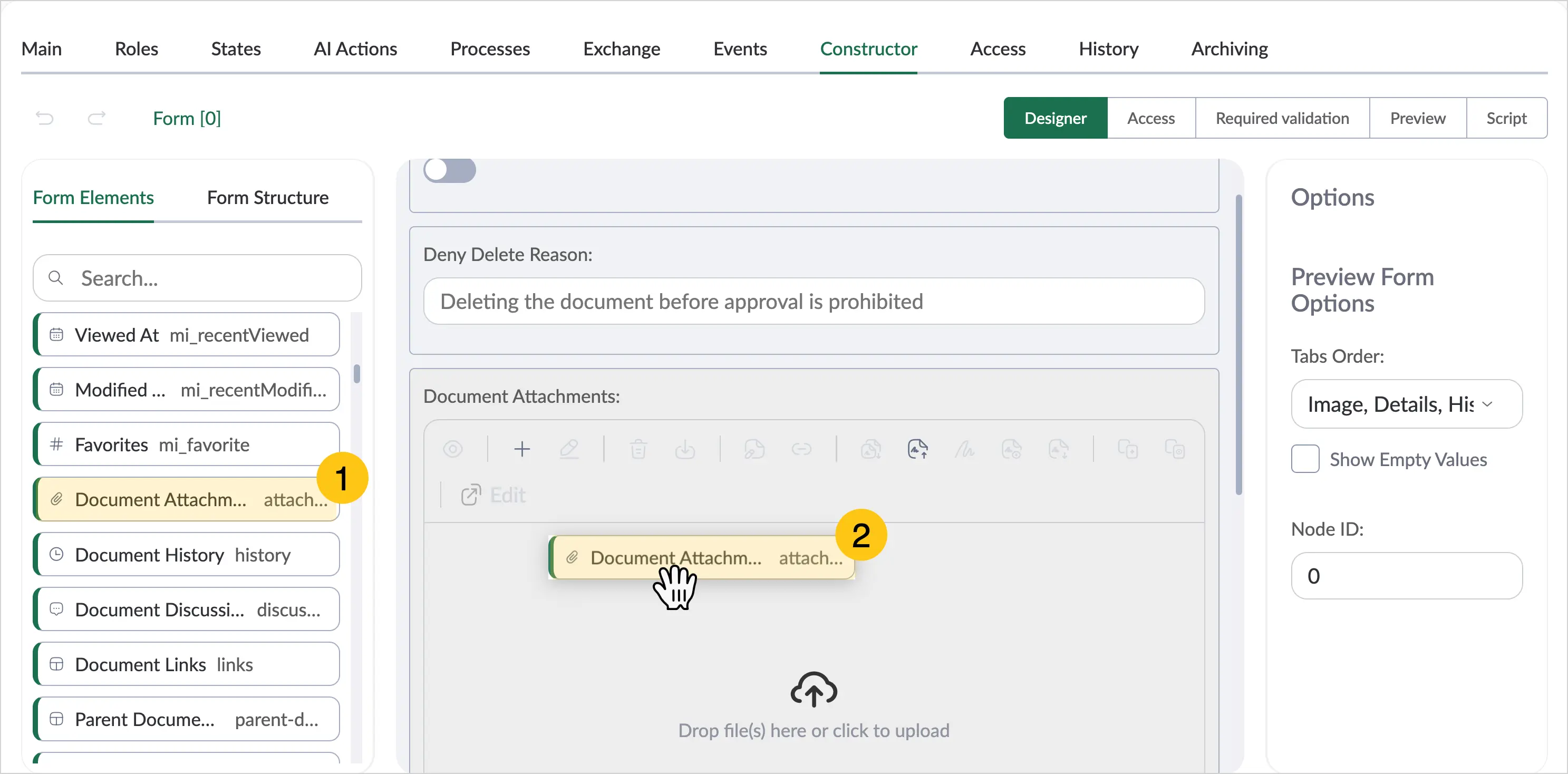Select the Document Links element
The width and height of the screenshot is (1568, 774).
(187, 664)
